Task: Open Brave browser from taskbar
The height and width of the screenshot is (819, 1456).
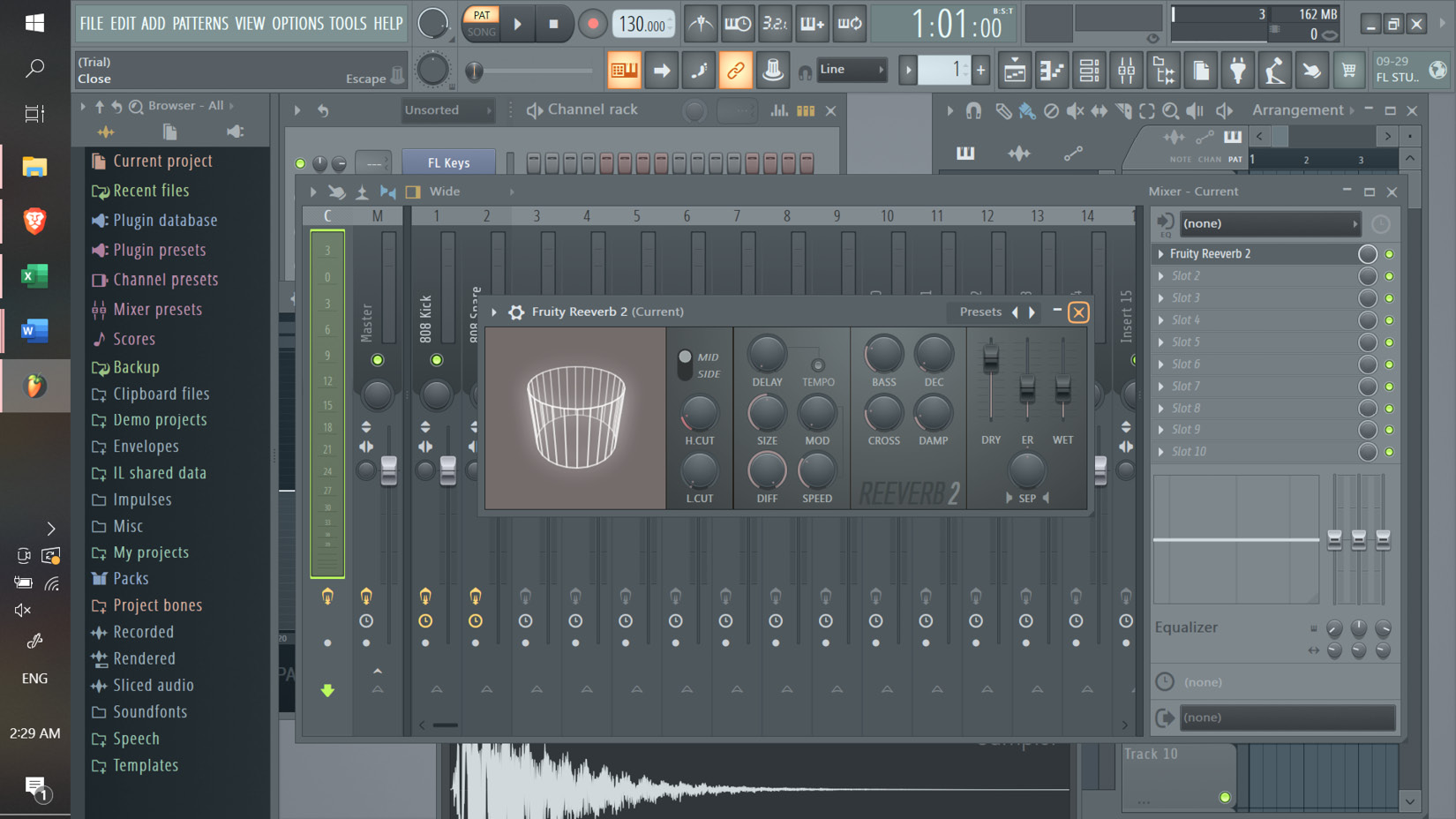Action: (x=34, y=221)
